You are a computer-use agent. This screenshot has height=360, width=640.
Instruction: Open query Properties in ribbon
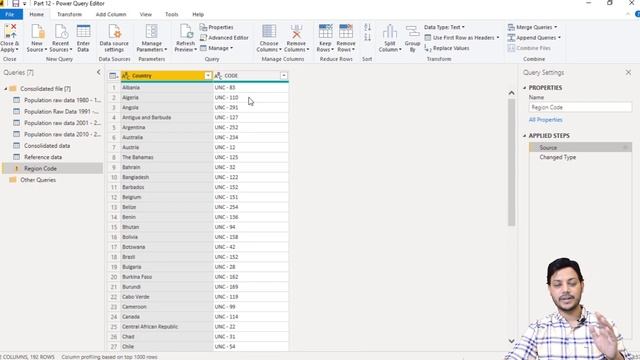click(216, 27)
